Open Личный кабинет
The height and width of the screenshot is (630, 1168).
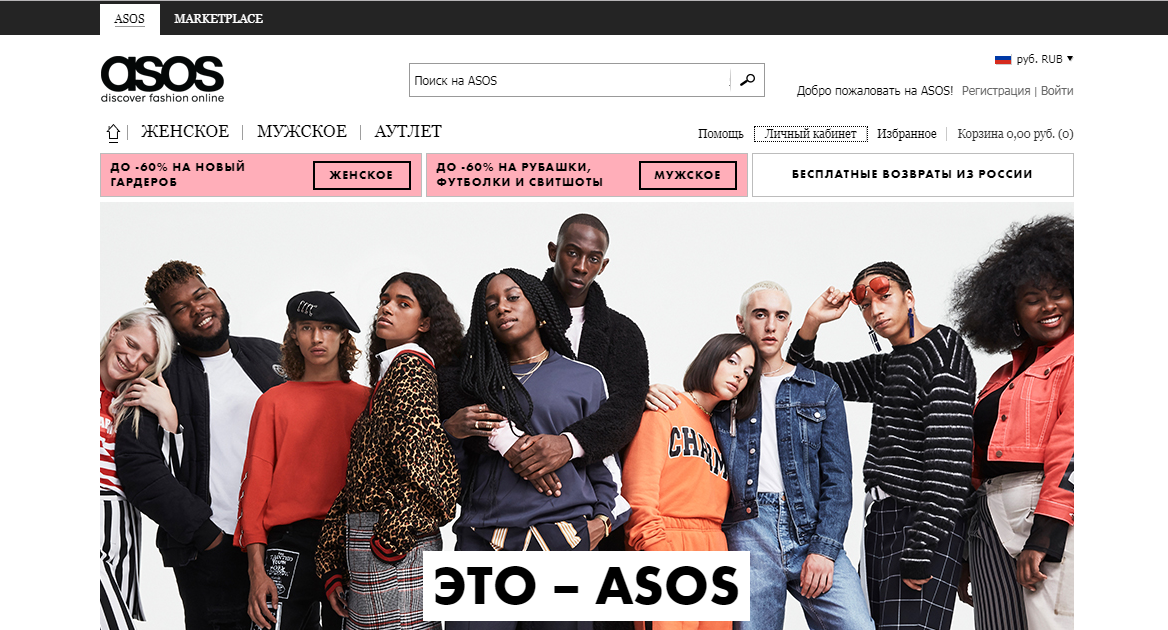pos(810,134)
